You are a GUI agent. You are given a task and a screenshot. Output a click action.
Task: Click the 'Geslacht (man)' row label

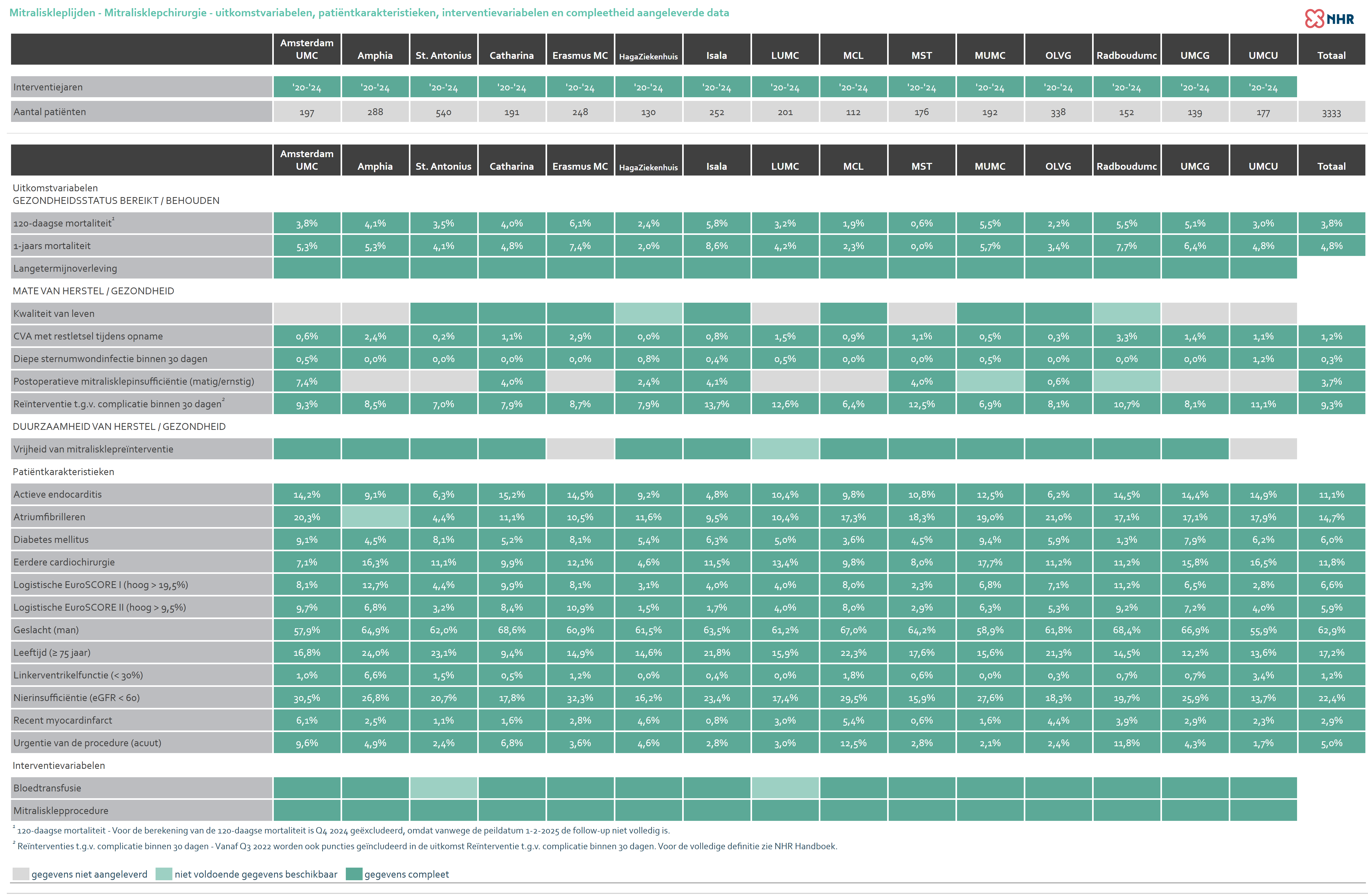(x=46, y=630)
